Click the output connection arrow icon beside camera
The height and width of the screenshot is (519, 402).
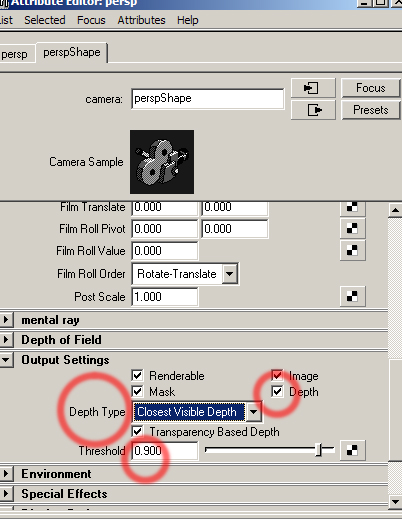click(313, 110)
